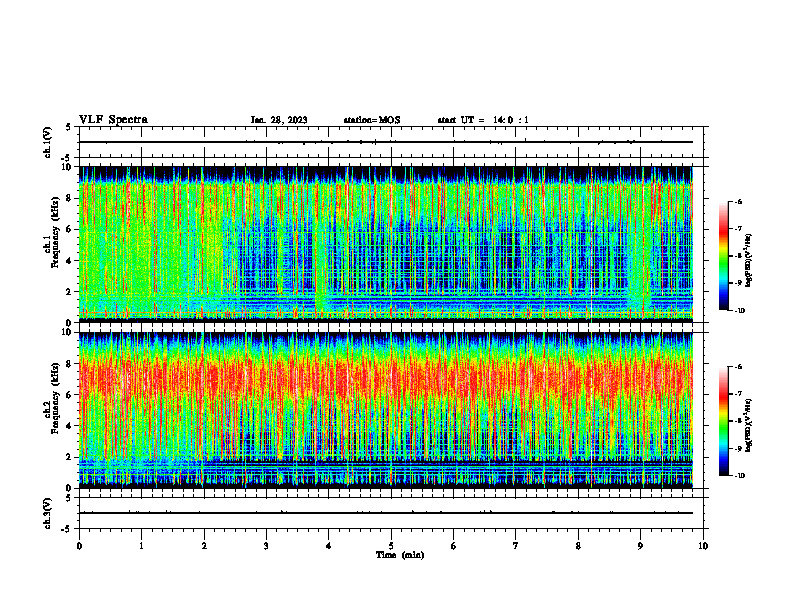This screenshot has height=612, width=792.
Task: Click the time axis tick label '7'
Action: point(516,546)
